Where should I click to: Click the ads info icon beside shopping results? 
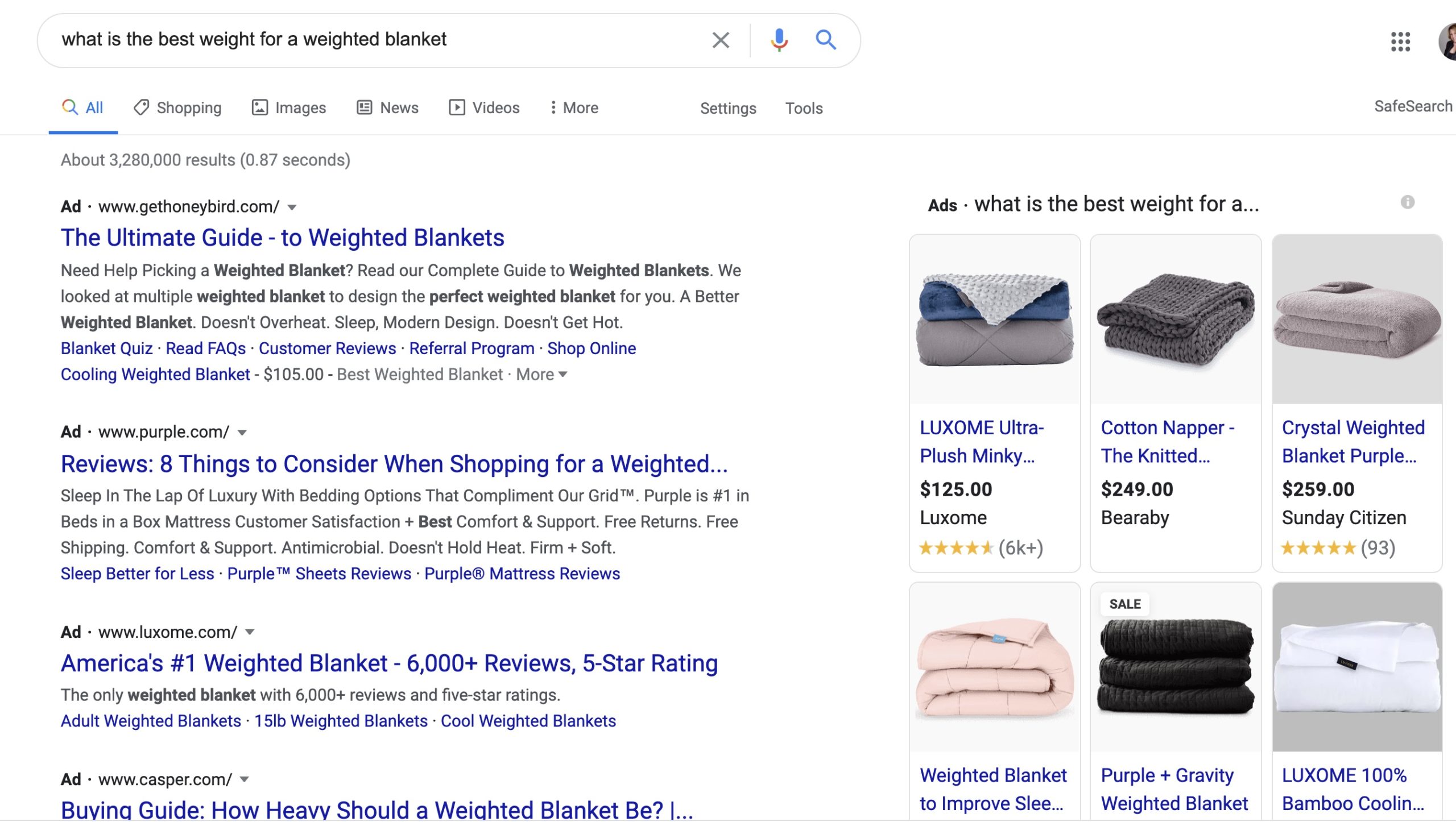point(1407,202)
